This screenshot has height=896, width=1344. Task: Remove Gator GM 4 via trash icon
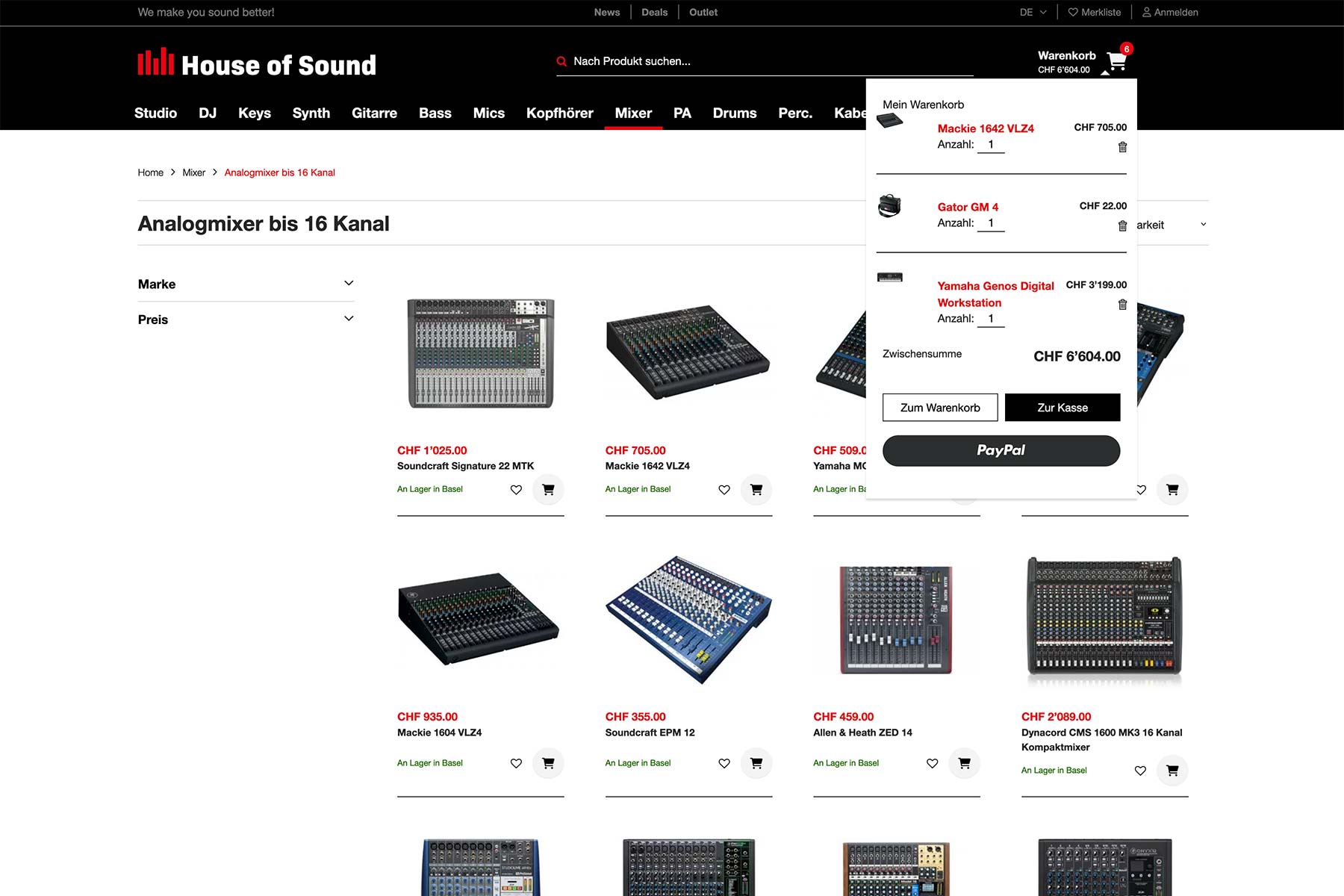[1122, 225]
